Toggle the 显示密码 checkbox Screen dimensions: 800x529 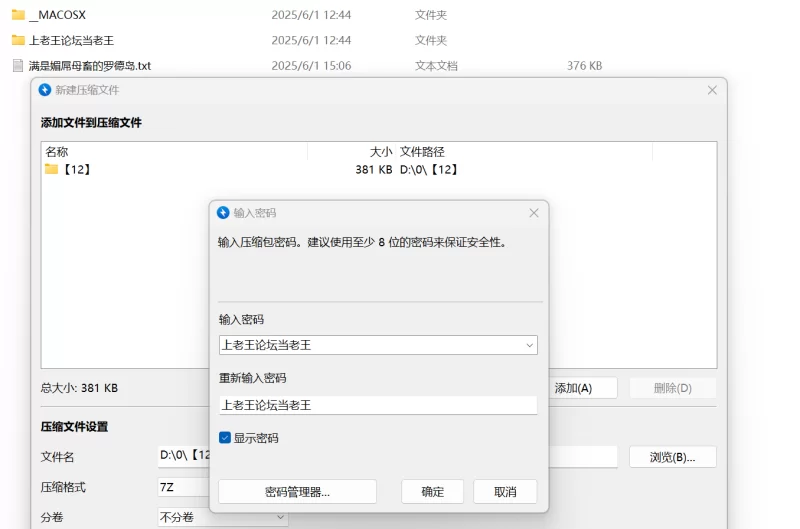224,438
